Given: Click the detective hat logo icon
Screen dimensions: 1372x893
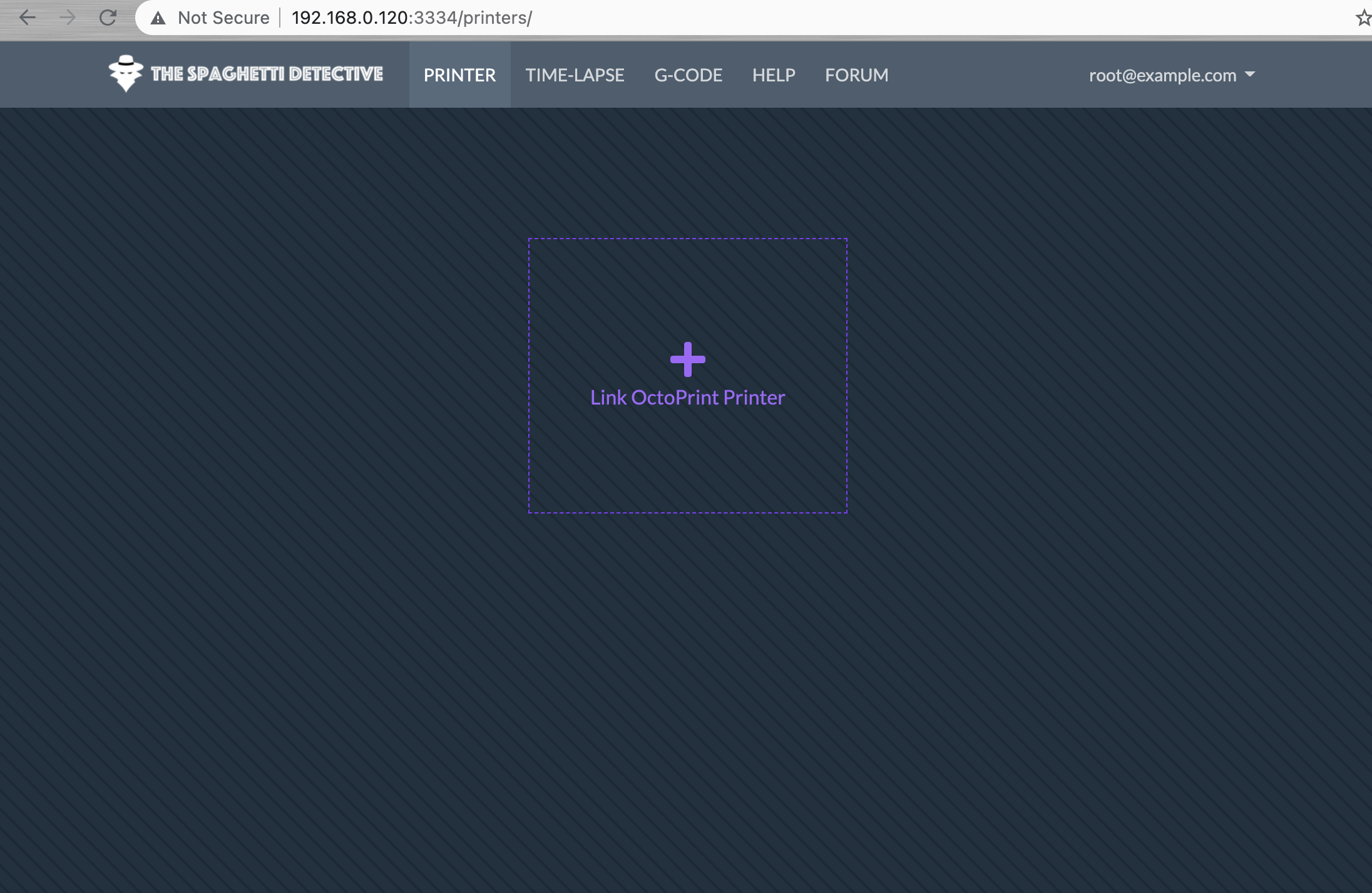Looking at the screenshot, I should click(x=126, y=73).
